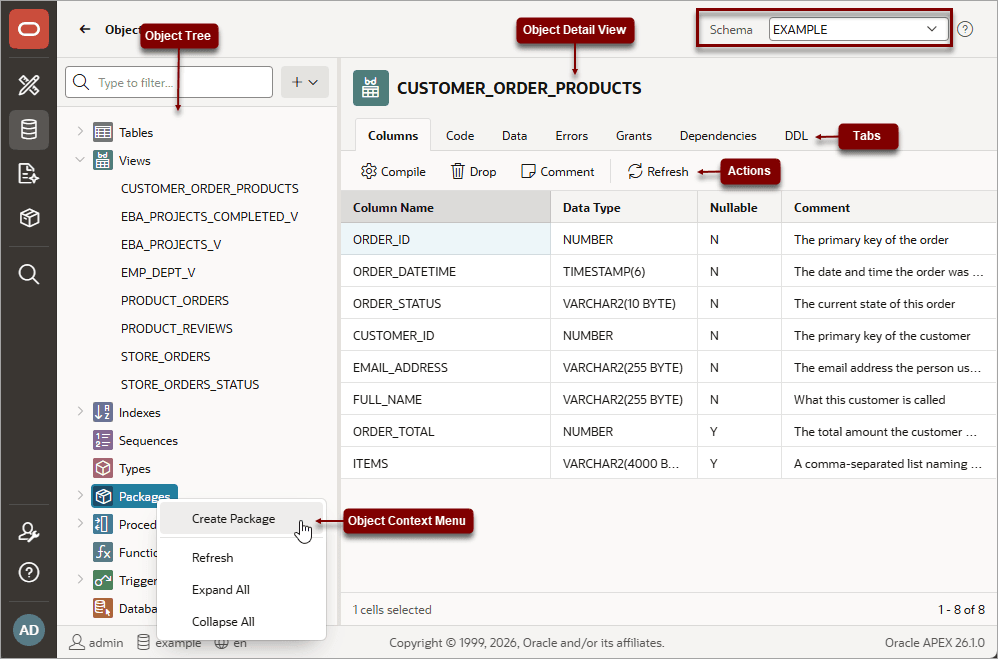Click the Comment action button
This screenshot has height=659, width=998.
(558, 171)
